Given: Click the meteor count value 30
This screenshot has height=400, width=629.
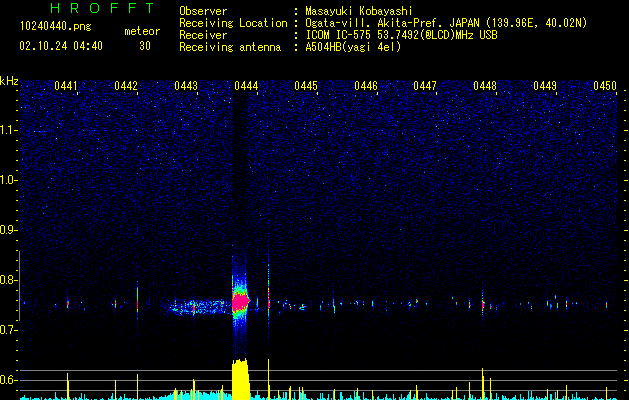Looking at the screenshot, I should pos(145,46).
